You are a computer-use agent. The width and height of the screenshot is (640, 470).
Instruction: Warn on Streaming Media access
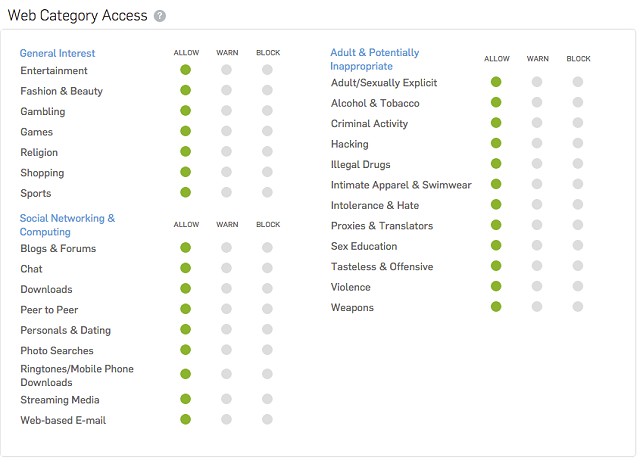point(226,399)
